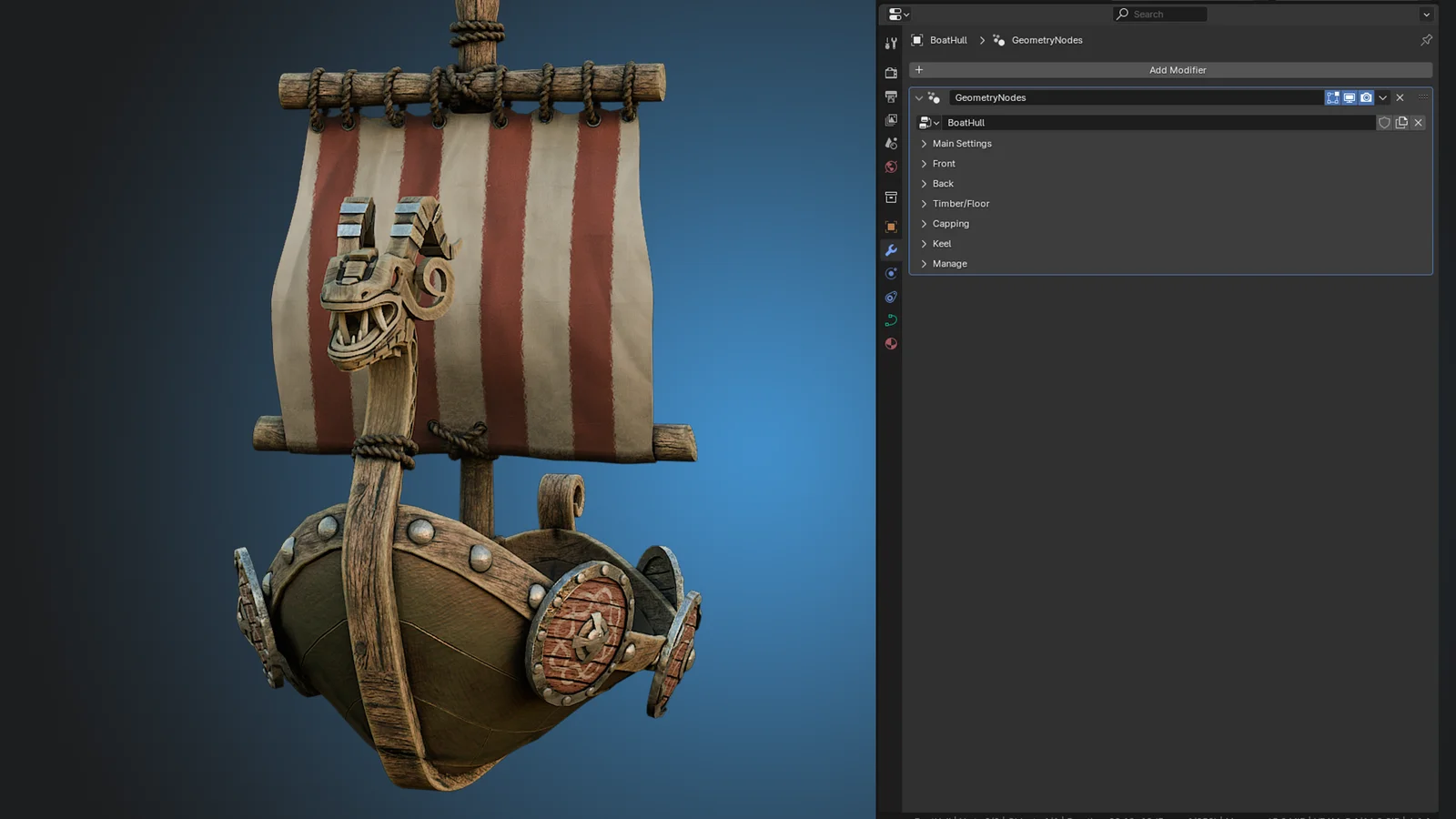Duplicate the BoatHull node group datablock
Viewport: 1456px width, 819px height.
click(x=1401, y=122)
